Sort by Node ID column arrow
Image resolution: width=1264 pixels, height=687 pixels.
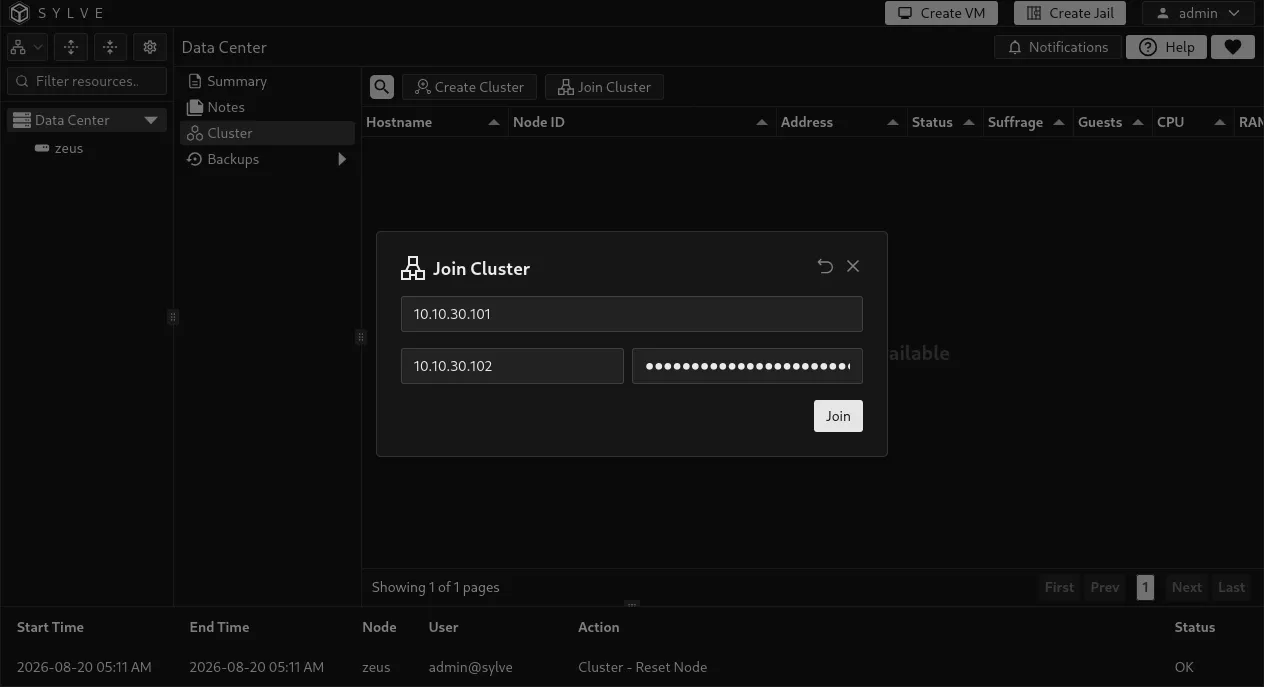762,122
